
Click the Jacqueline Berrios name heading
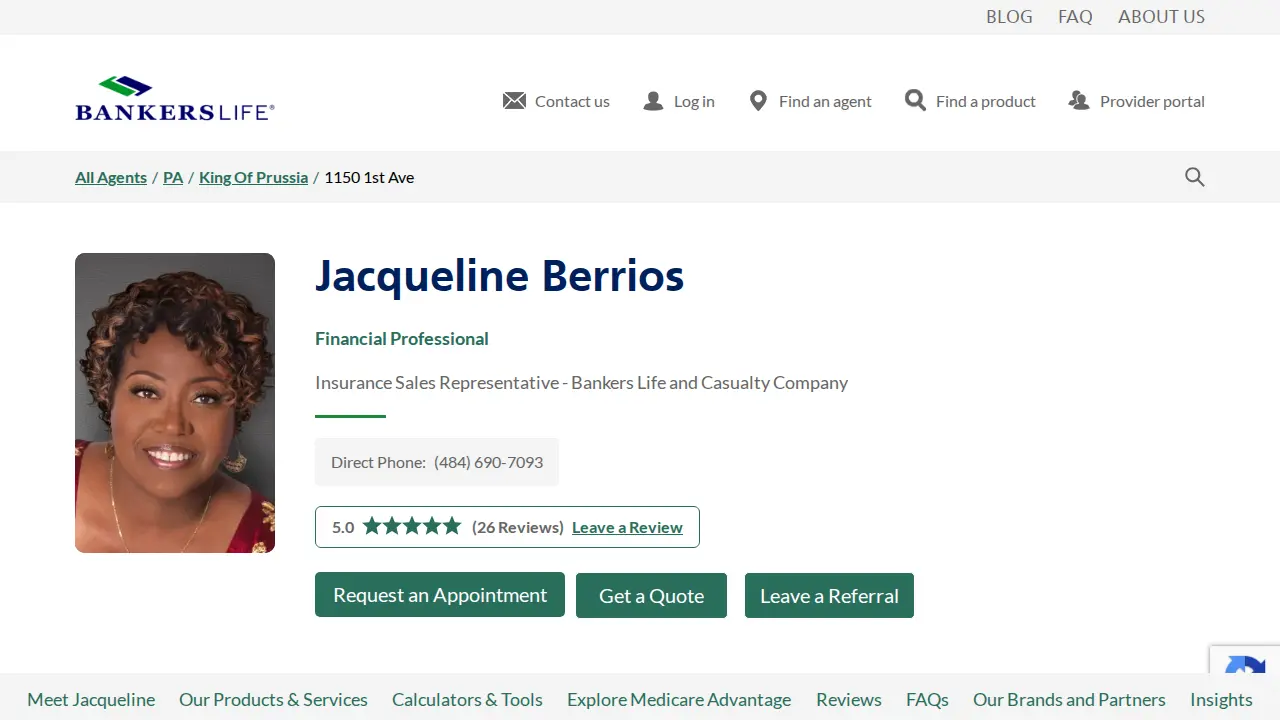click(x=499, y=277)
